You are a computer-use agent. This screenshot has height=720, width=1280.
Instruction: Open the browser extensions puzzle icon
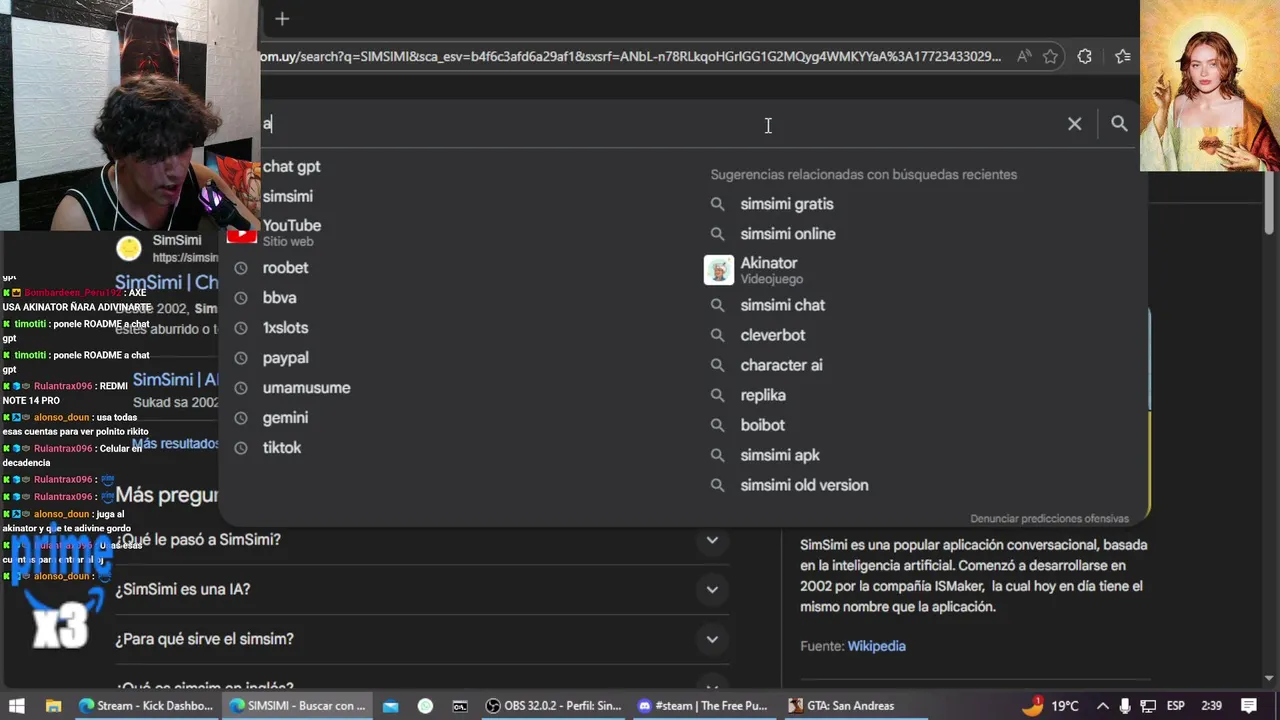(1084, 57)
